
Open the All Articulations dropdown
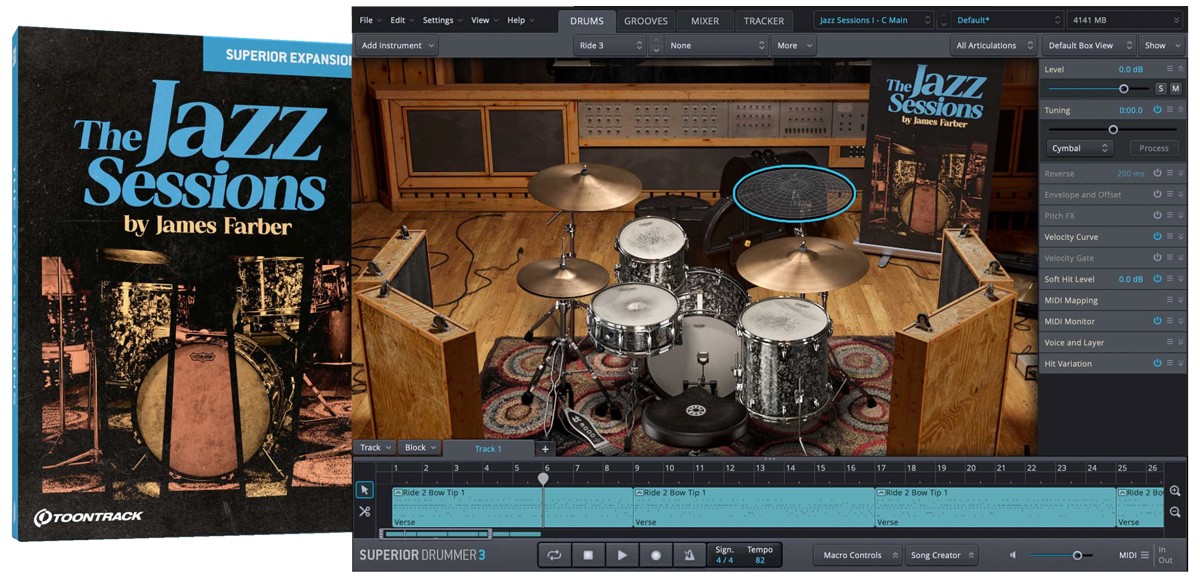(x=992, y=45)
